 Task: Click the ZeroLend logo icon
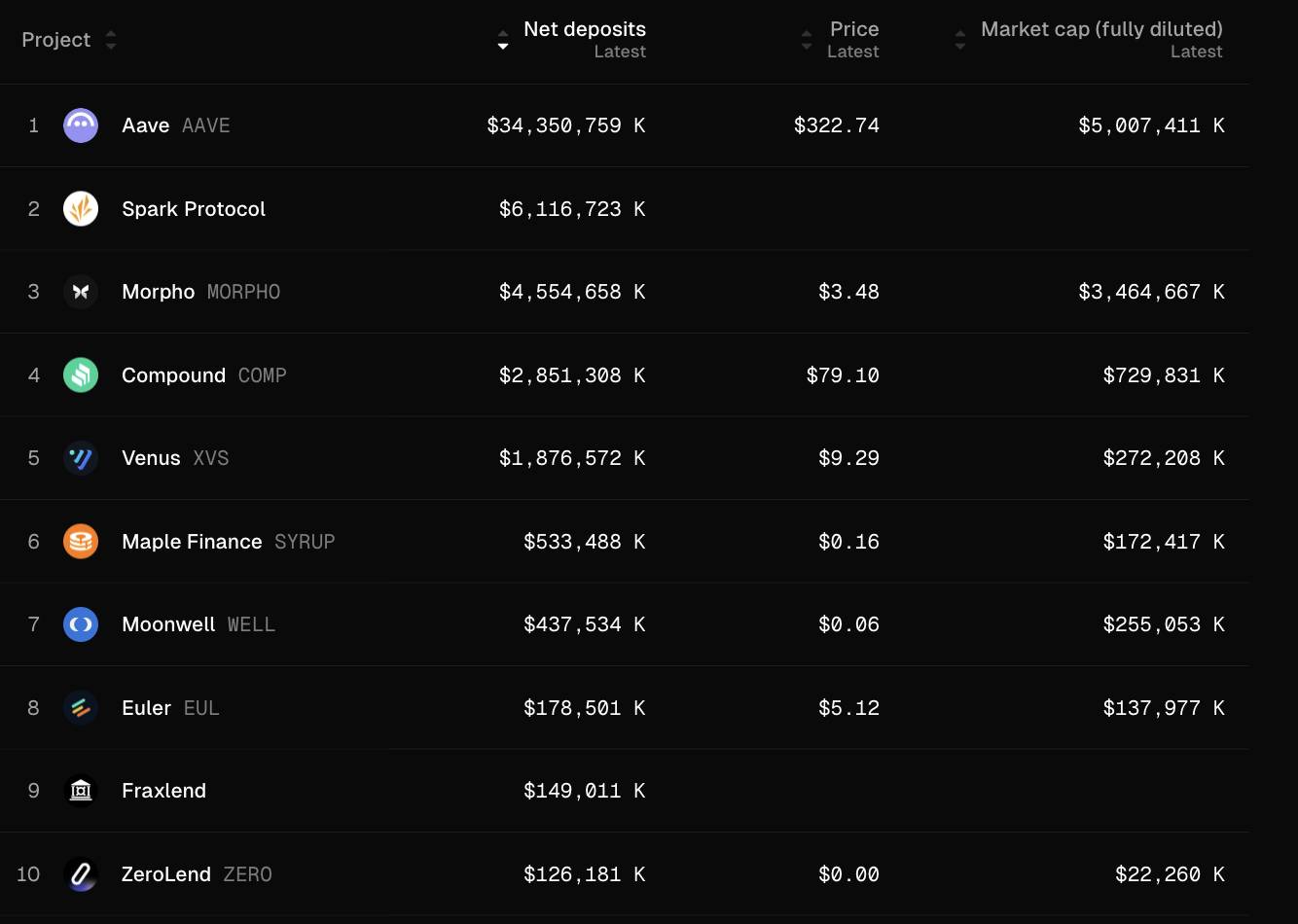tap(81, 874)
